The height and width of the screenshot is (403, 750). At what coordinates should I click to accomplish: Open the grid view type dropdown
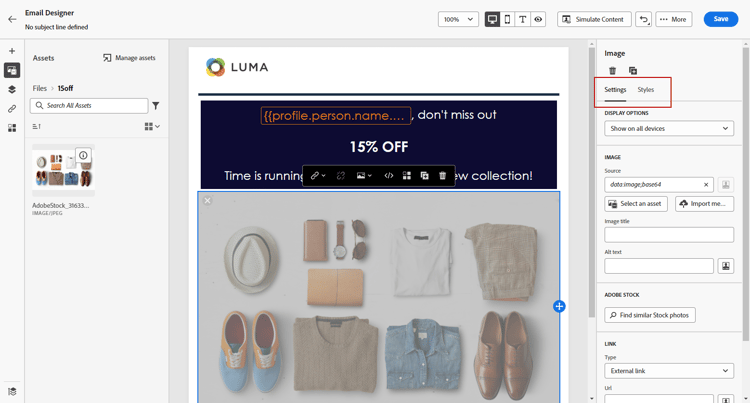152,126
